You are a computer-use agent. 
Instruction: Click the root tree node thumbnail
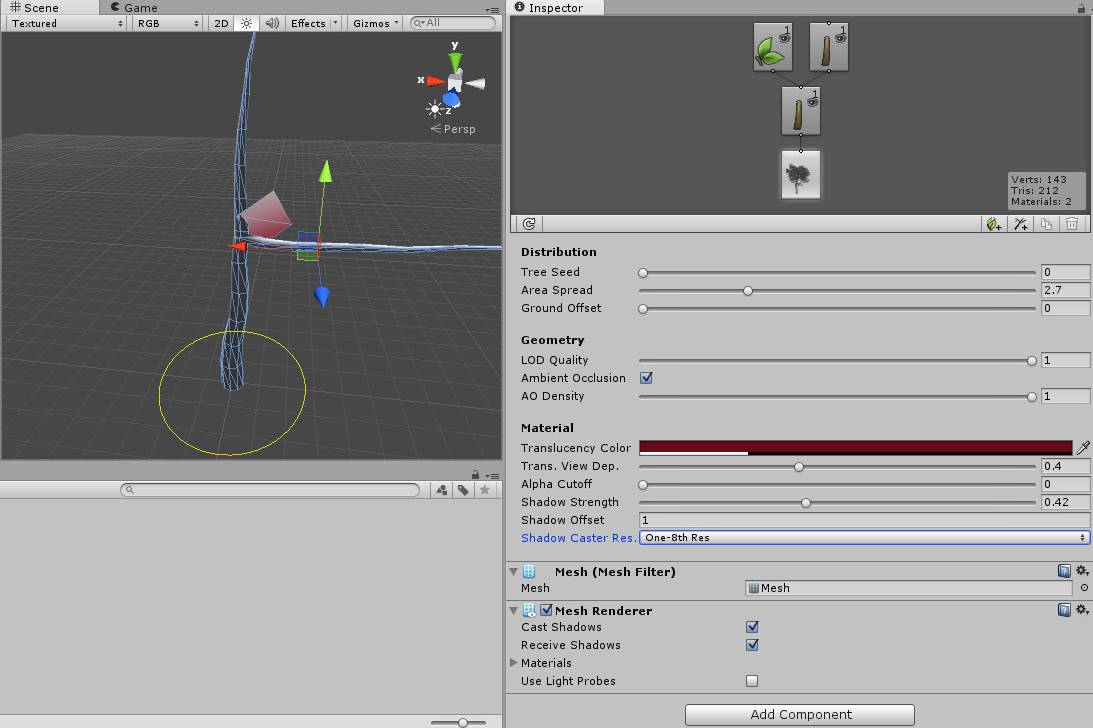coord(800,176)
